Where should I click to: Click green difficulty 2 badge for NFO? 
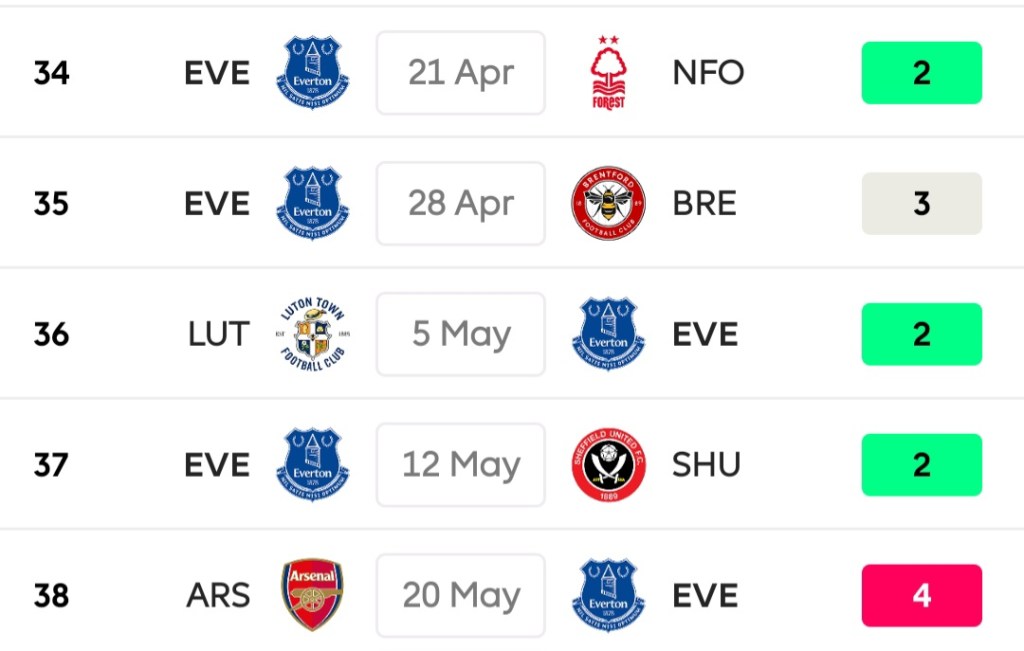tap(921, 73)
